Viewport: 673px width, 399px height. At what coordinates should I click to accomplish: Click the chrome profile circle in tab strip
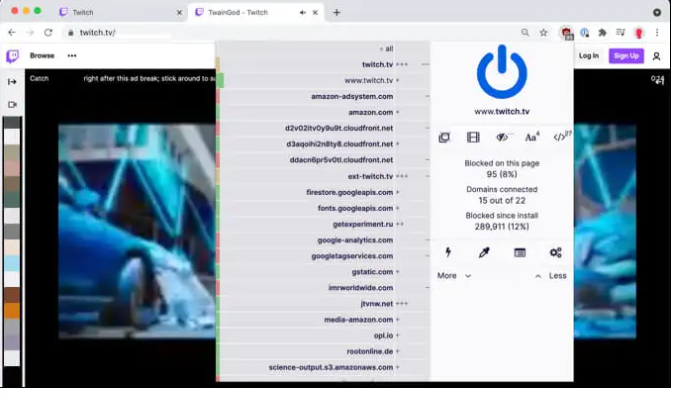coord(657,12)
